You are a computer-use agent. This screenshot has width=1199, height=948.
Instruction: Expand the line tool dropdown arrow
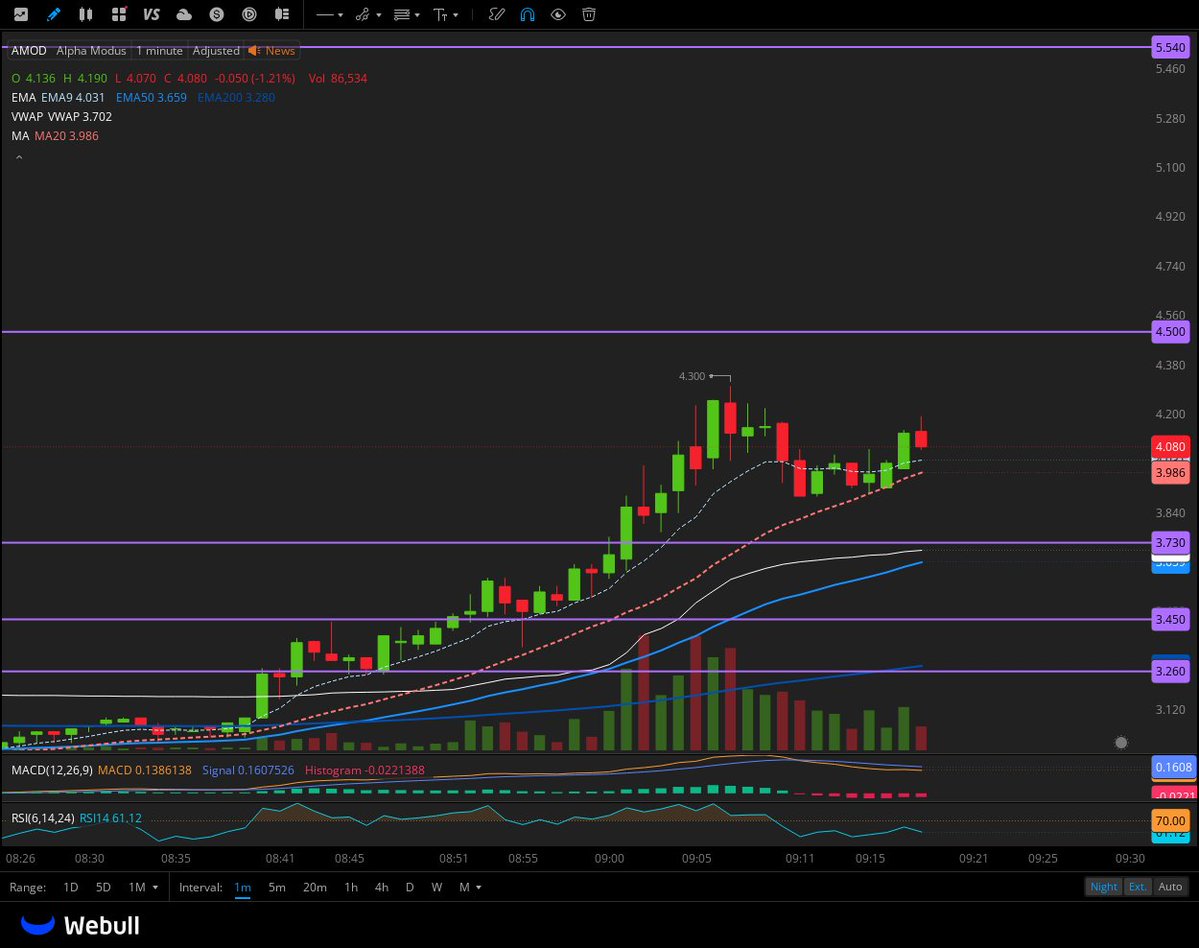pos(340,15)
